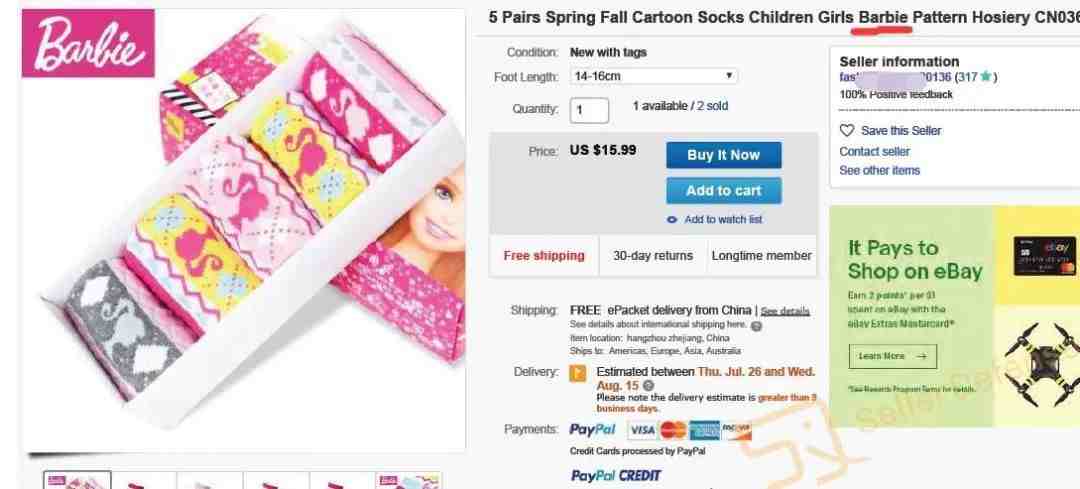The image size is (1080, 489).
Task: Open the Contact seller link
Action: click(x=875, y=151)
